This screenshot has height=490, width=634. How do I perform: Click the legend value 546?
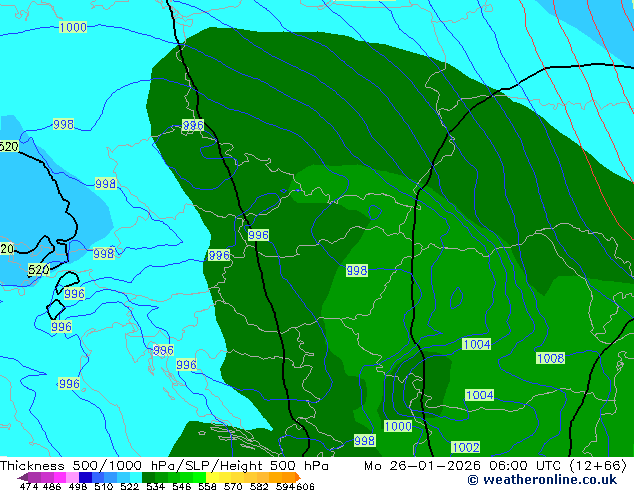click(x=181, y=486)
